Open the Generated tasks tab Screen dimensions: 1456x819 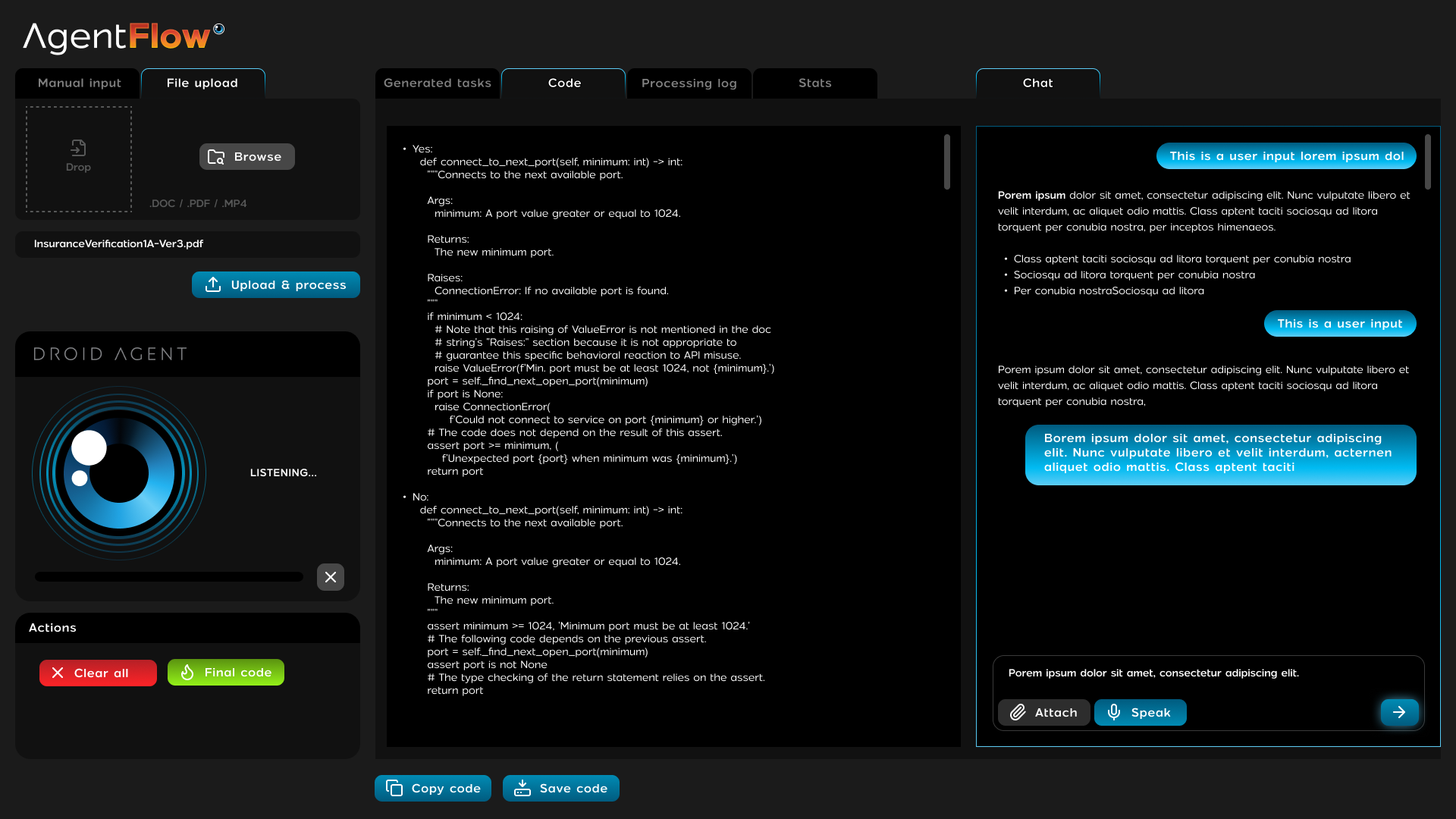[438, 83]
